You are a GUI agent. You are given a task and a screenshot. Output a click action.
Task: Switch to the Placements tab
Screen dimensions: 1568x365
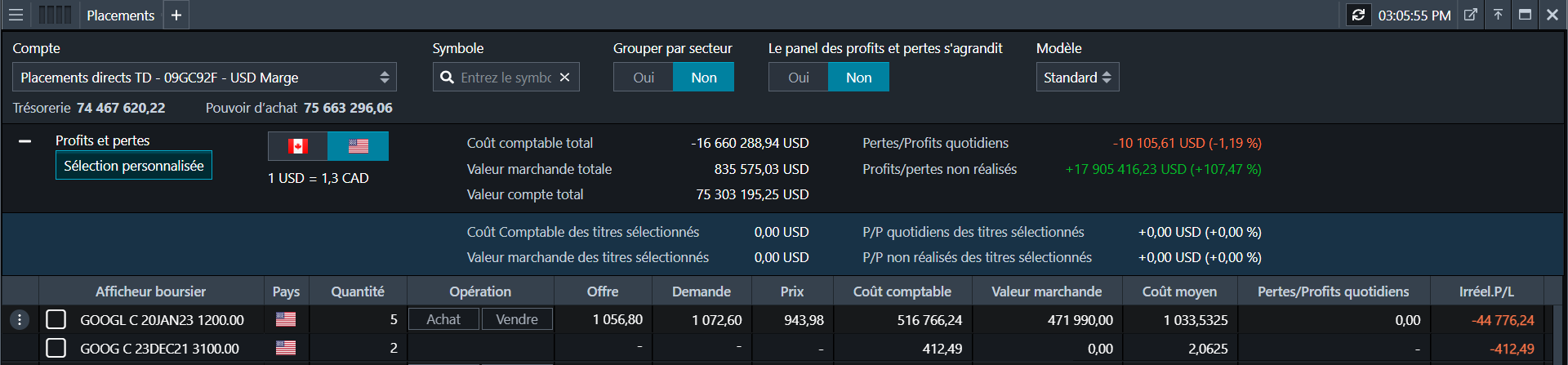120,16
